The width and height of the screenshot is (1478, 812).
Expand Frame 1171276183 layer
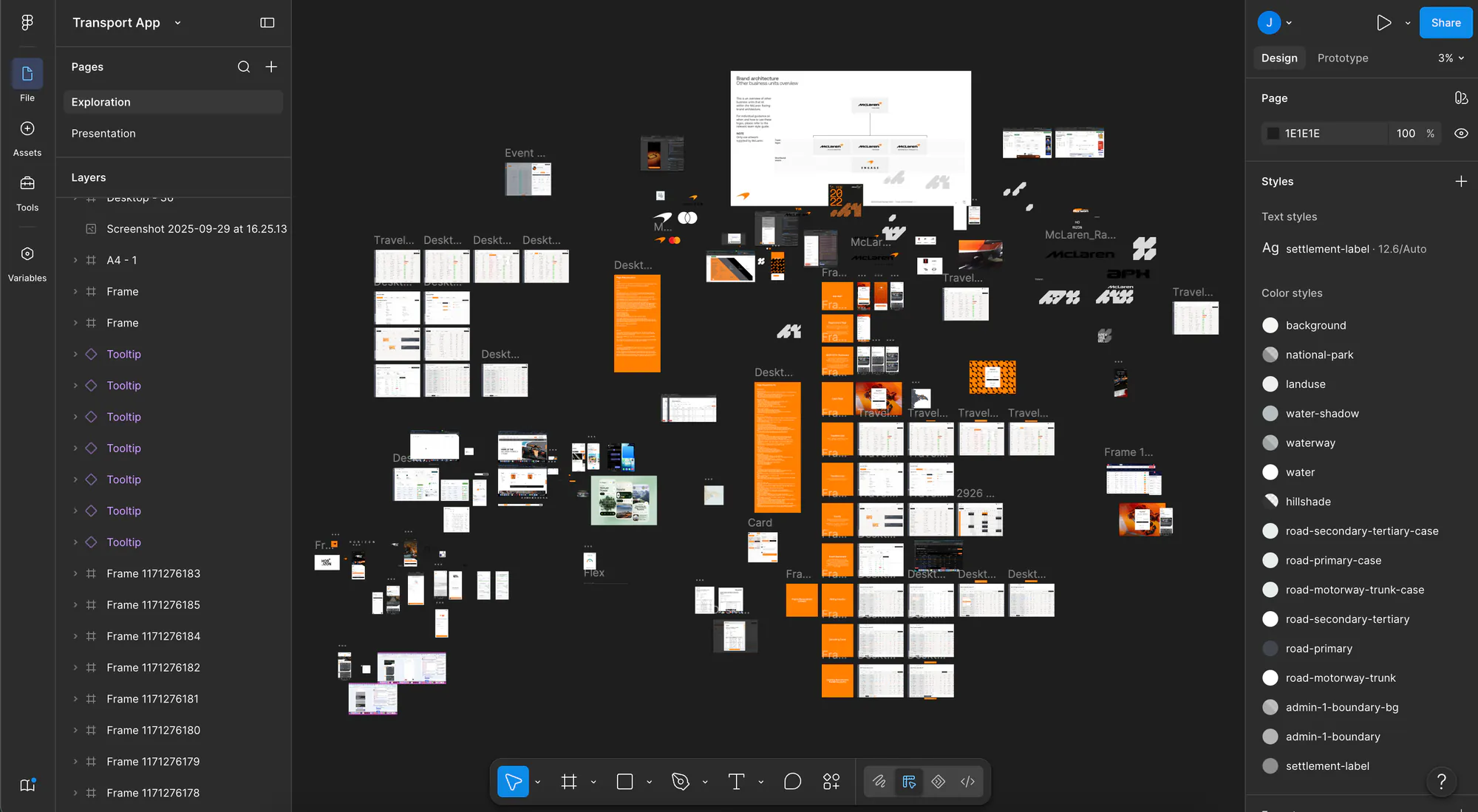[x=75, y=573]
